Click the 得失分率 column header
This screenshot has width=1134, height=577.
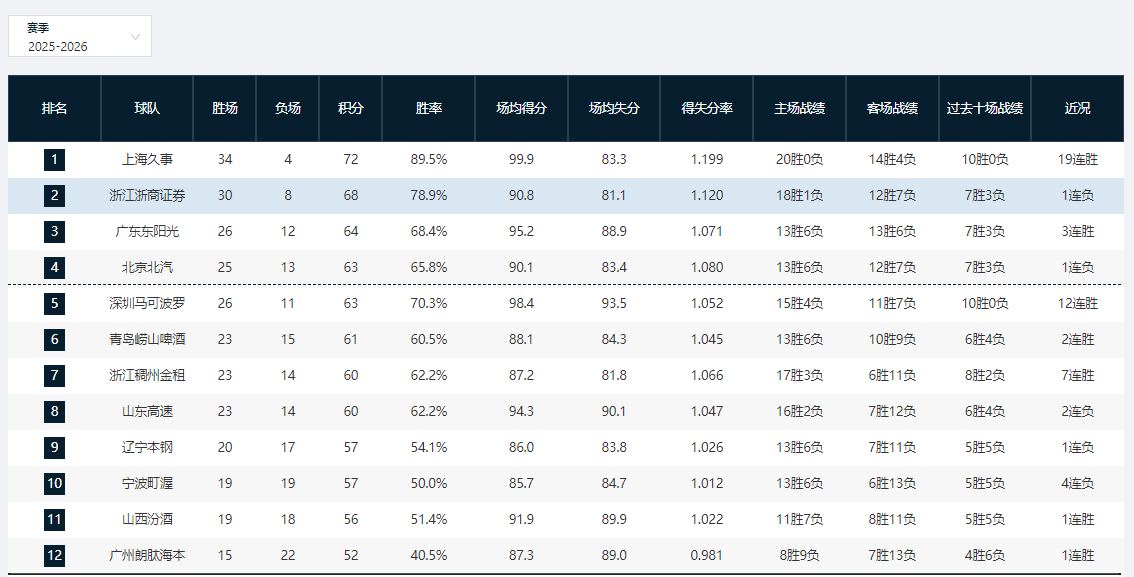(707, 108)
